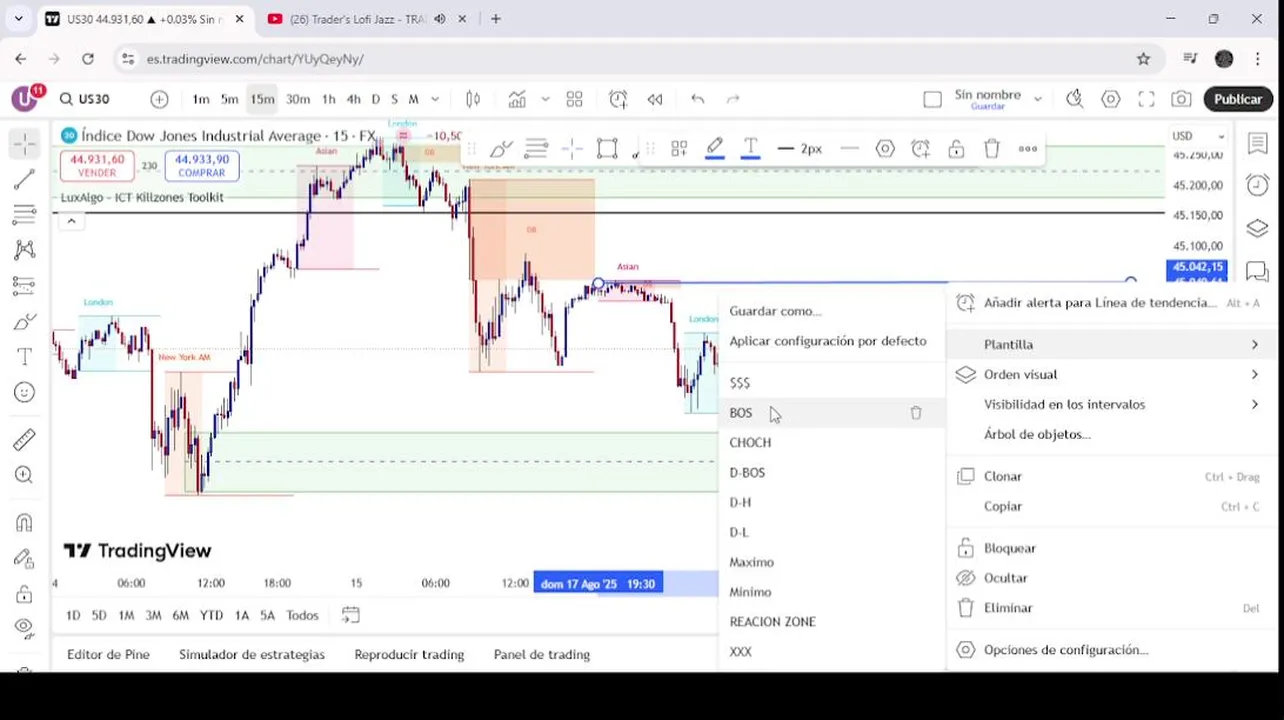Select the ruler measure tool

pyautogui.click(x=24, y=439)
